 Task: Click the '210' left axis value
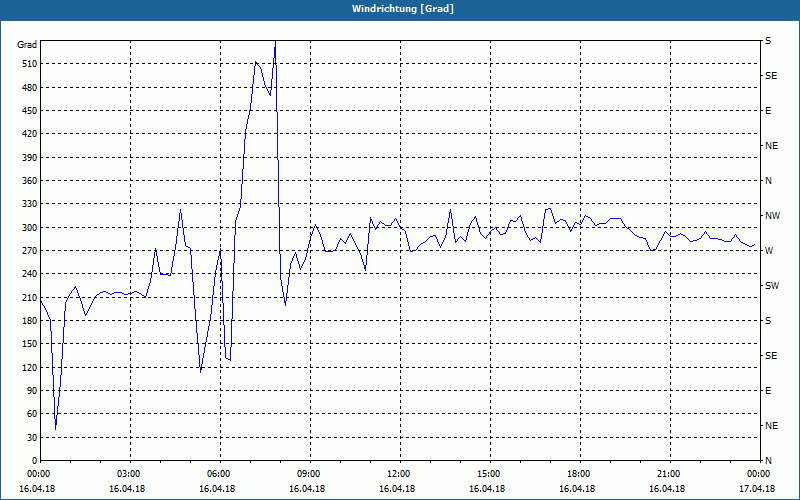[x=30, y=297]
